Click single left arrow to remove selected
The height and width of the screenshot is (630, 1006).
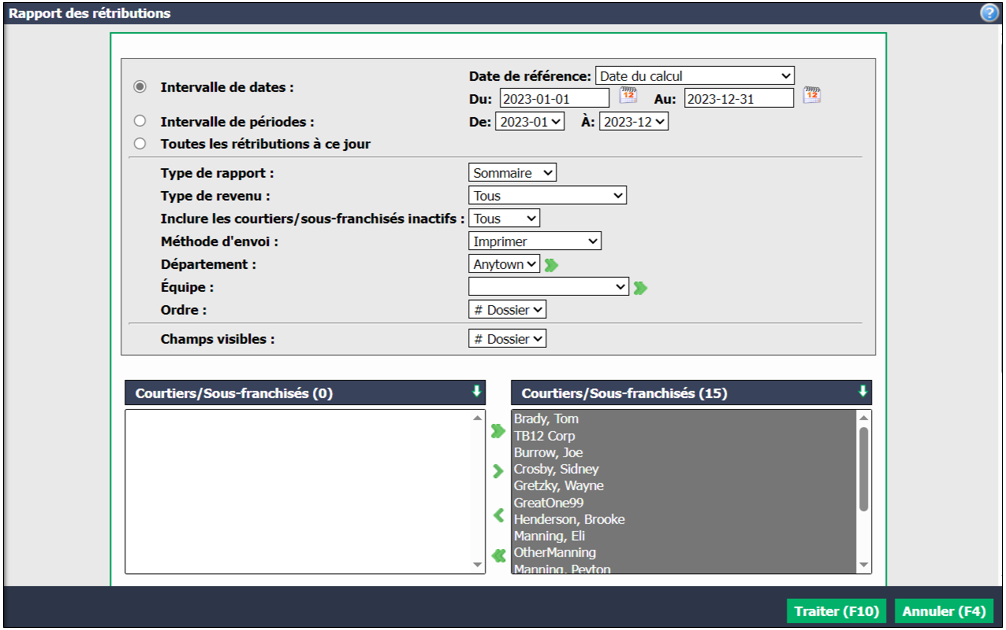(x=499, y=515)
